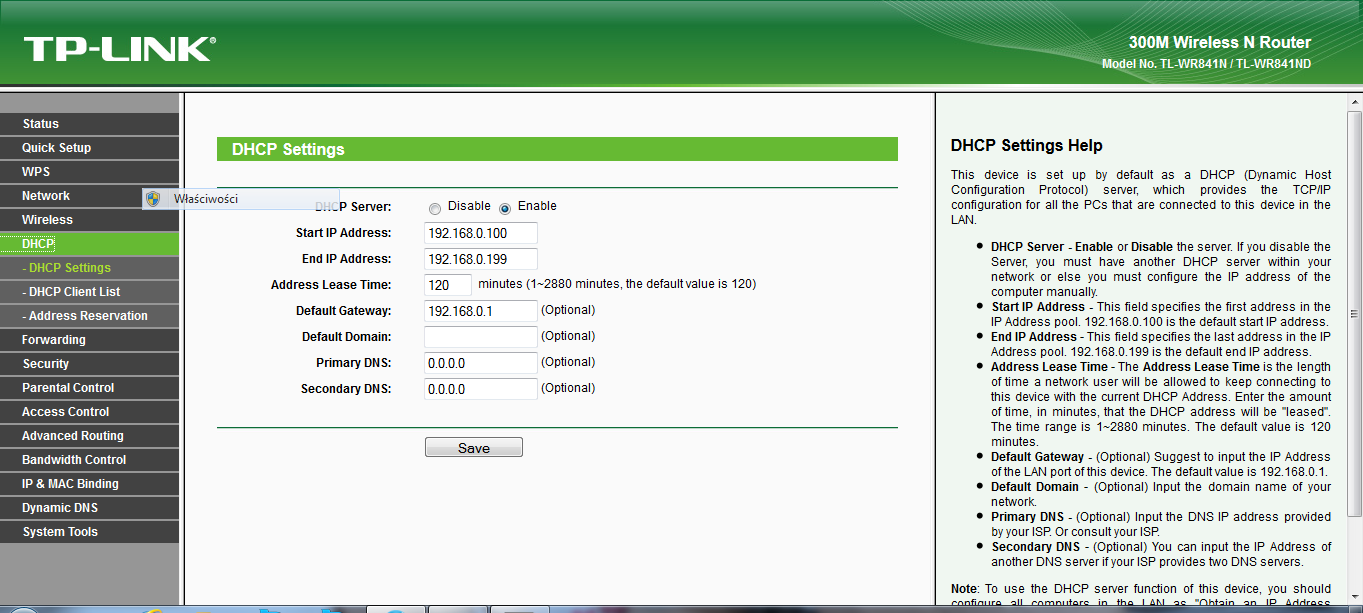
Task: Select the Disable radio button for DHCP Server
Action: tap(435, 208)
